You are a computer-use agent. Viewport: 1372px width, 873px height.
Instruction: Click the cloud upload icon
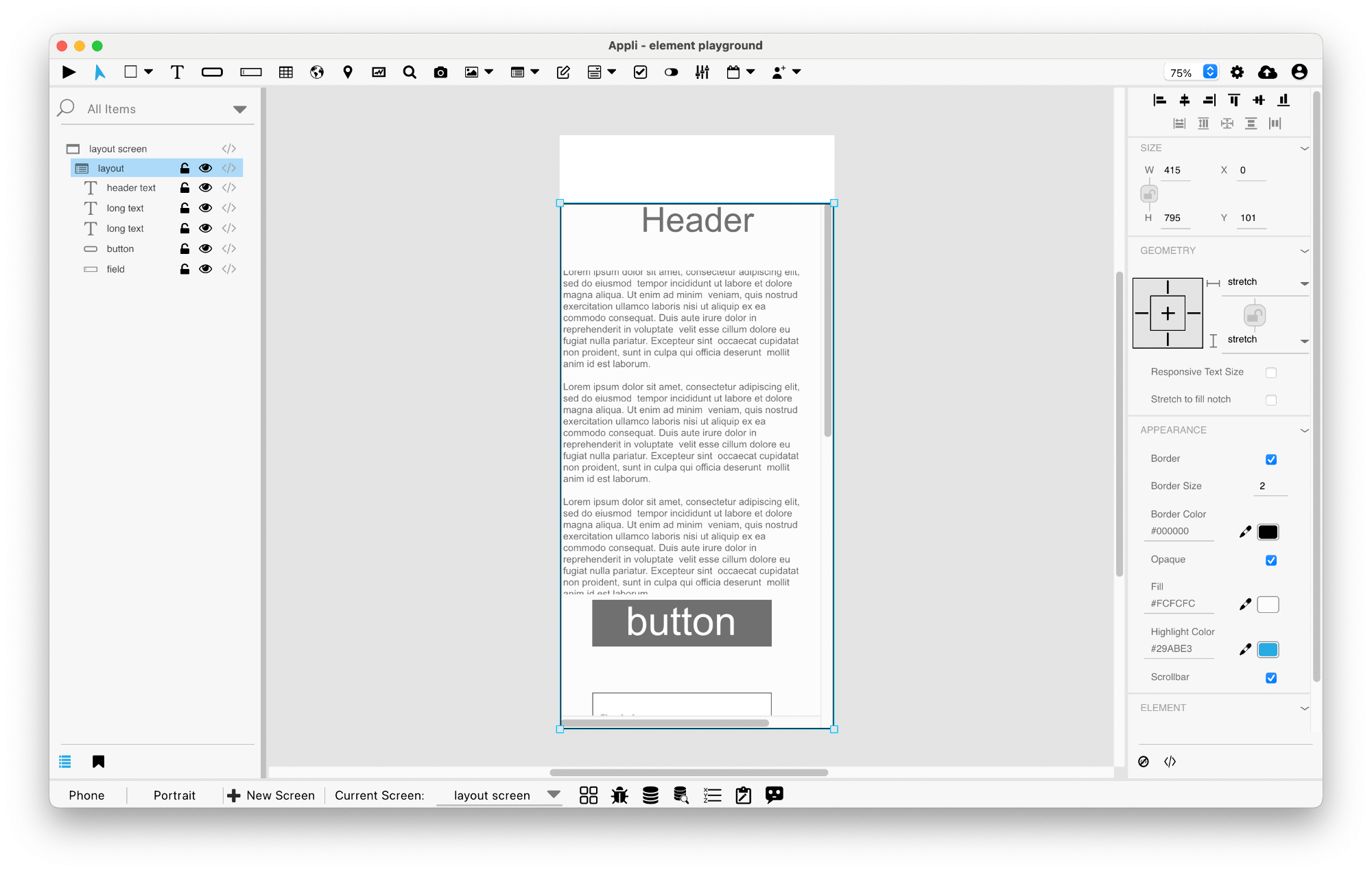pyautogui.click(x=1267, y=72)
